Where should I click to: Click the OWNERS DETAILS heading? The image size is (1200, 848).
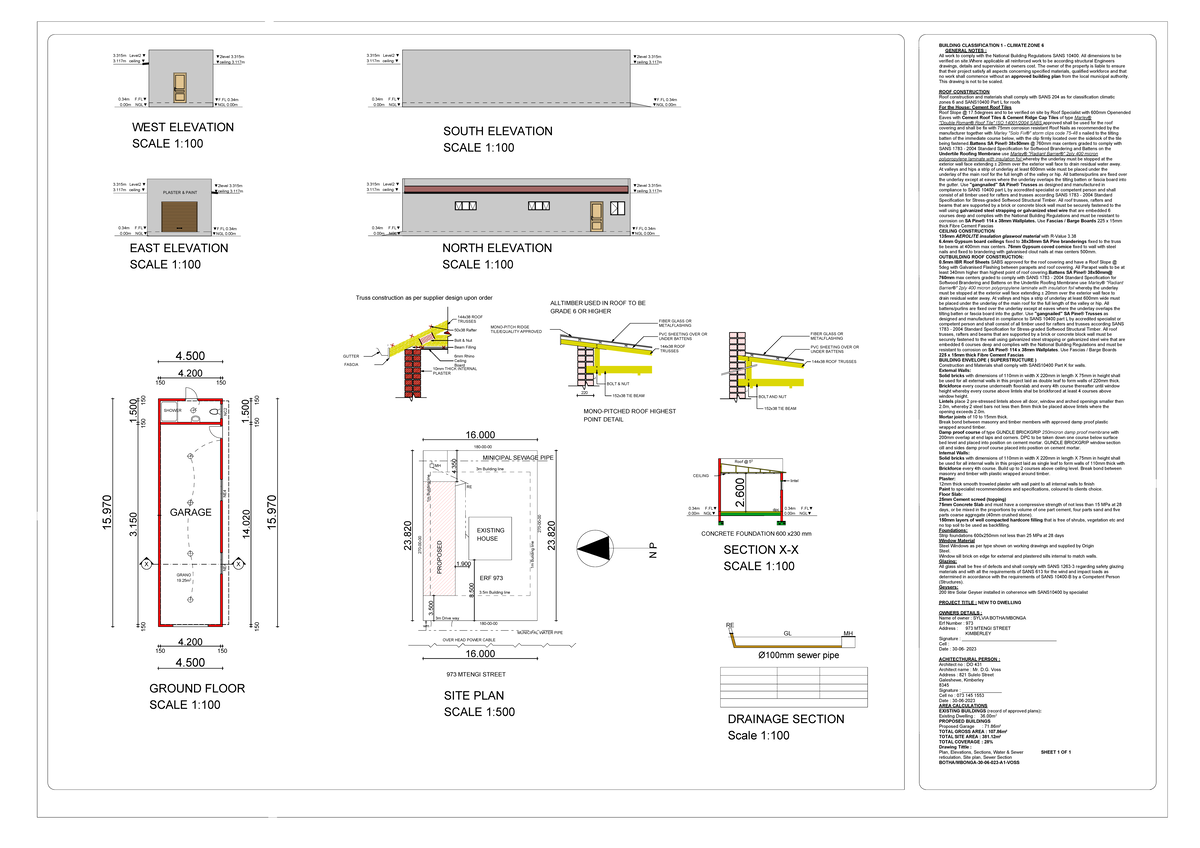(959, 612)
